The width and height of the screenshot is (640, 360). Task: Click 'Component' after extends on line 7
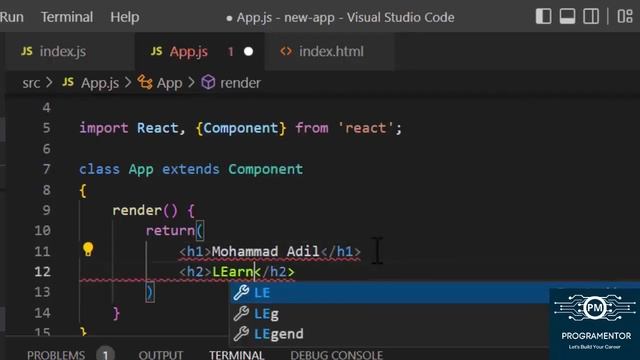point(265,169)
